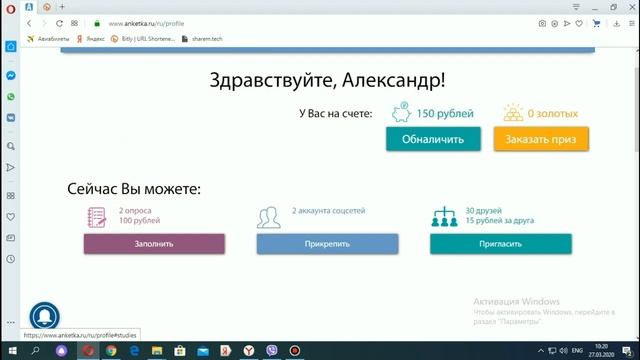The image size is (640, 360).
Task: Open Viber from the taskbar
Action: pos(272,351)
